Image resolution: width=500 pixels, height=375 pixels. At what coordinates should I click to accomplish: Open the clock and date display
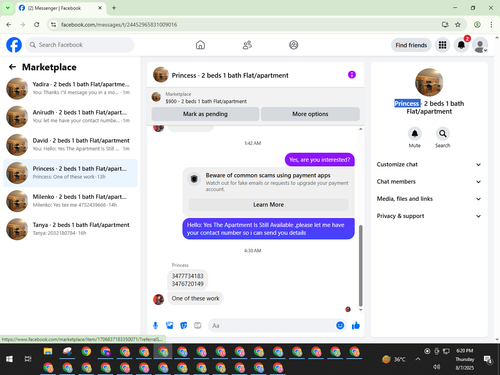click(x=465, y=359)
